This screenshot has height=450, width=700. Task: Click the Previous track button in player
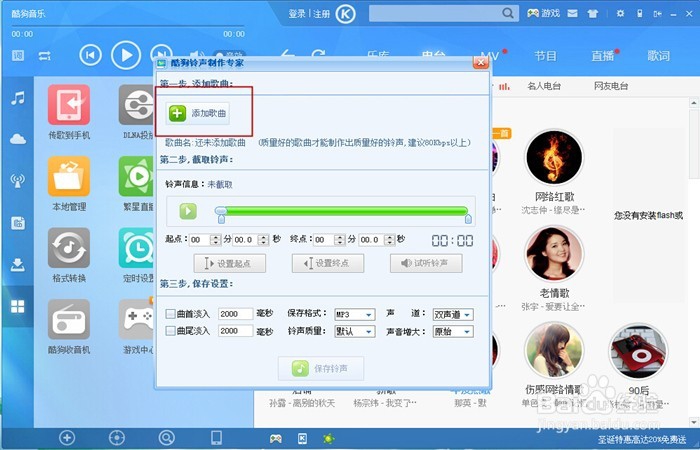coord(90,55)
